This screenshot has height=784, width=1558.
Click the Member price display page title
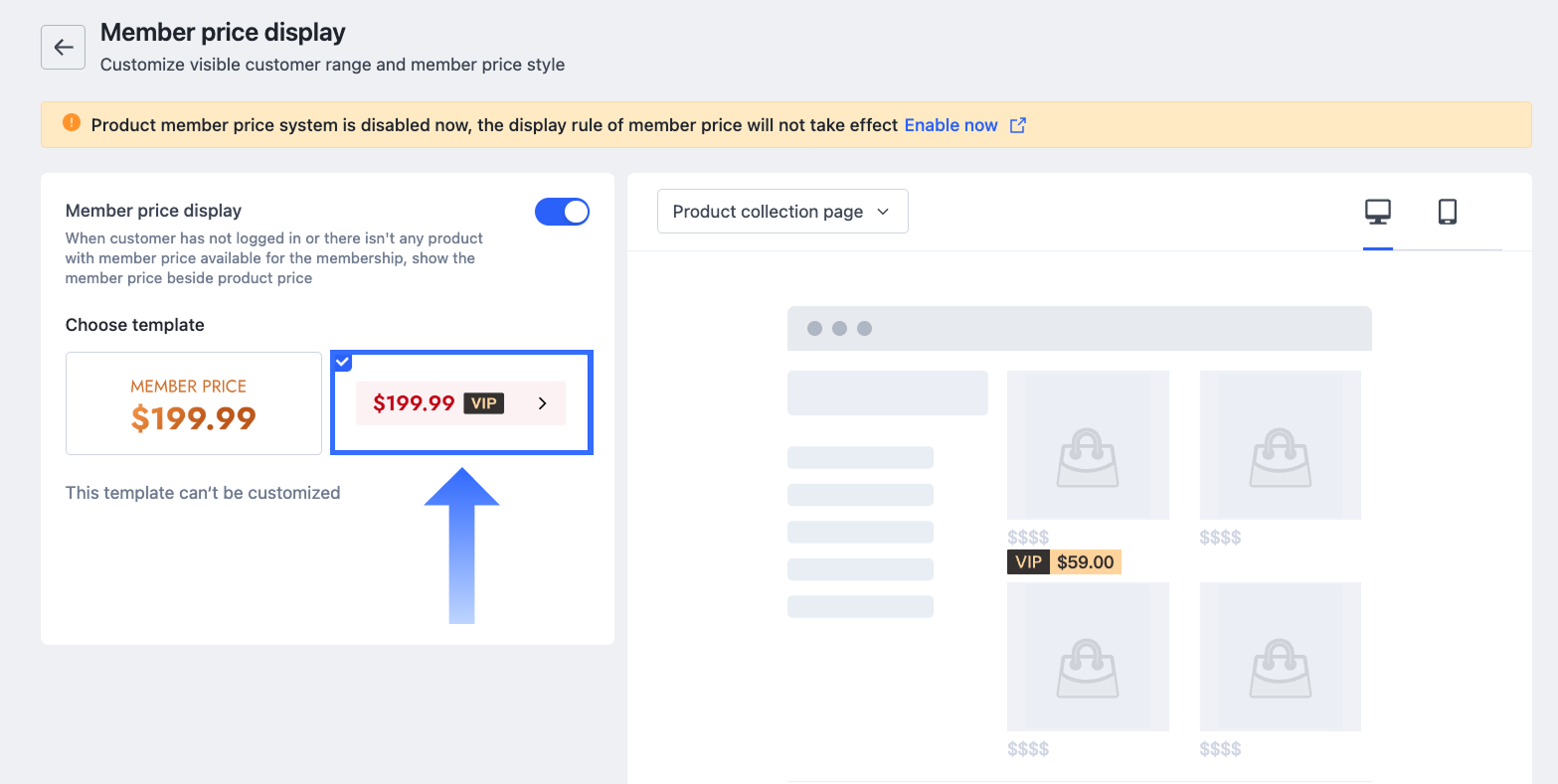point(223,33)
